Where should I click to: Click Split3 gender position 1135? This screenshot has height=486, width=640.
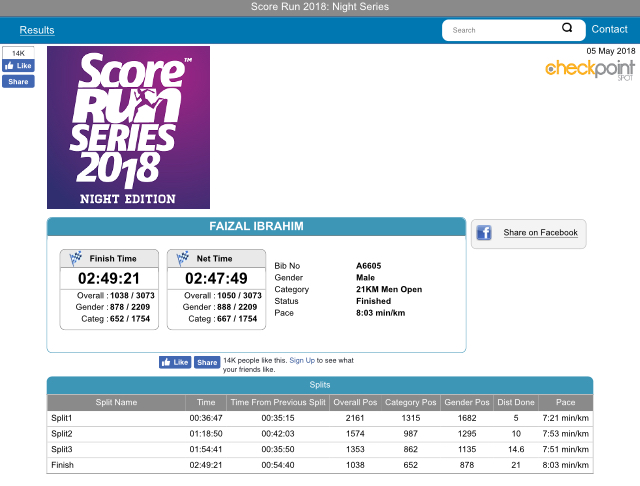pyautogui.click(x=467, y=449)
